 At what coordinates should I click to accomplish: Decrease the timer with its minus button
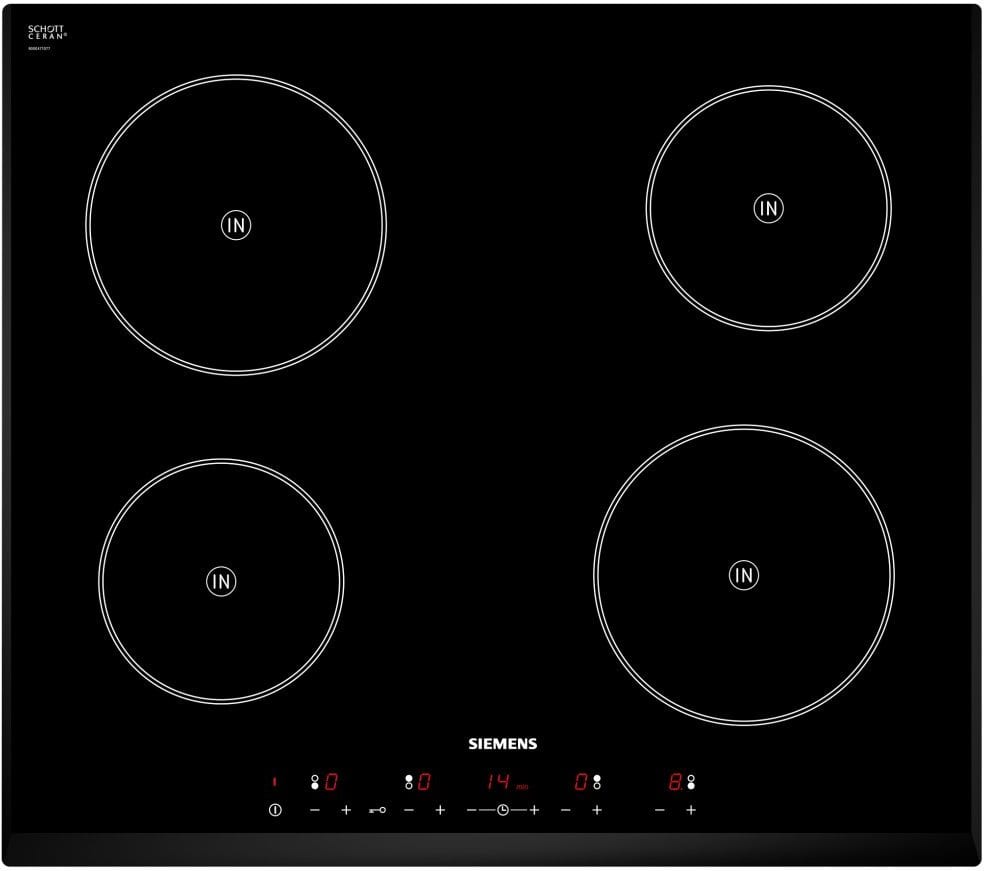(x=471, y=809)
